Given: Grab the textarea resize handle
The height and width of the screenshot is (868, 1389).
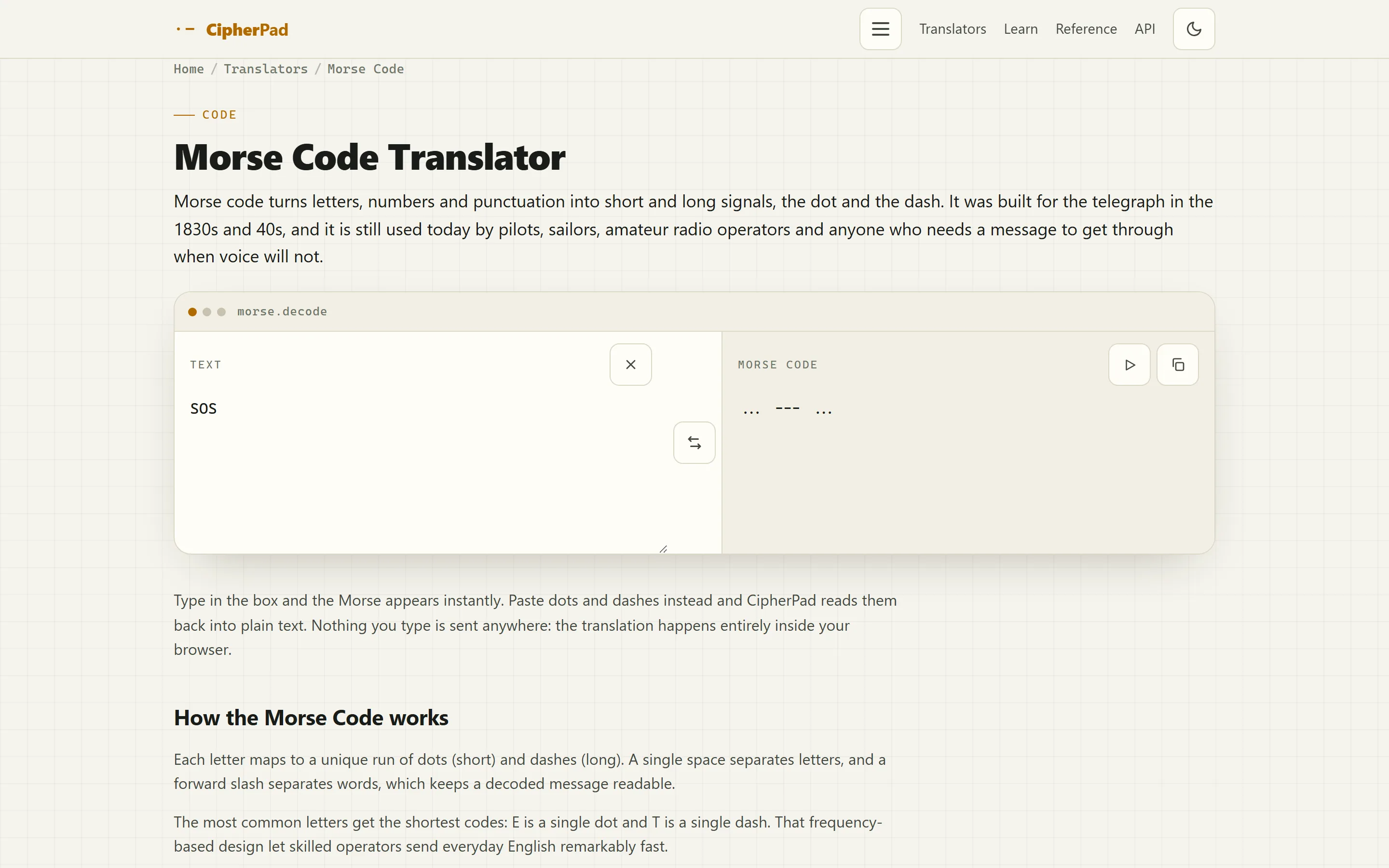Looking at the screenshot, I should (x=663, y=549).
